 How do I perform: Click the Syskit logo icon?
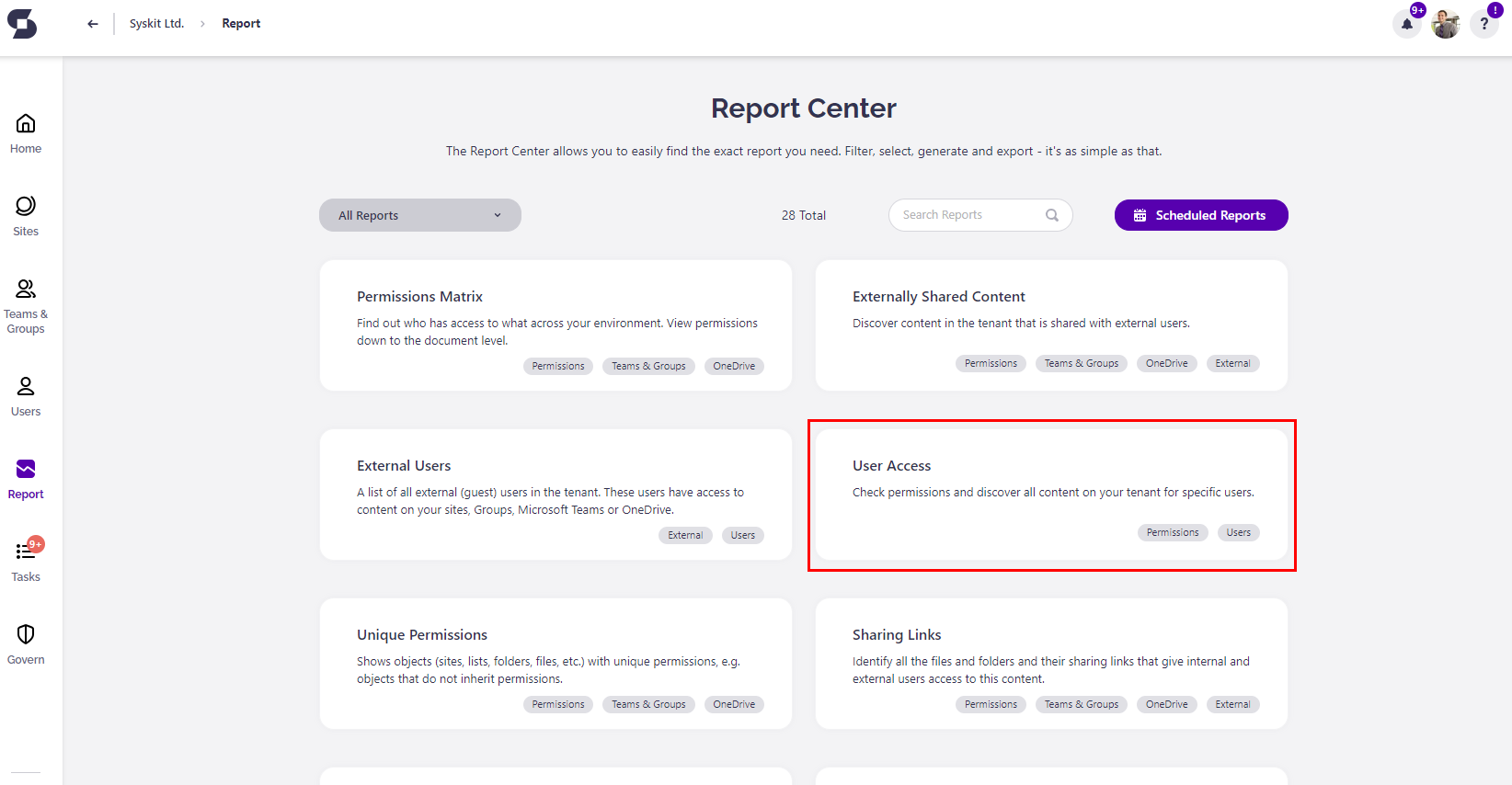pos(22,24)
